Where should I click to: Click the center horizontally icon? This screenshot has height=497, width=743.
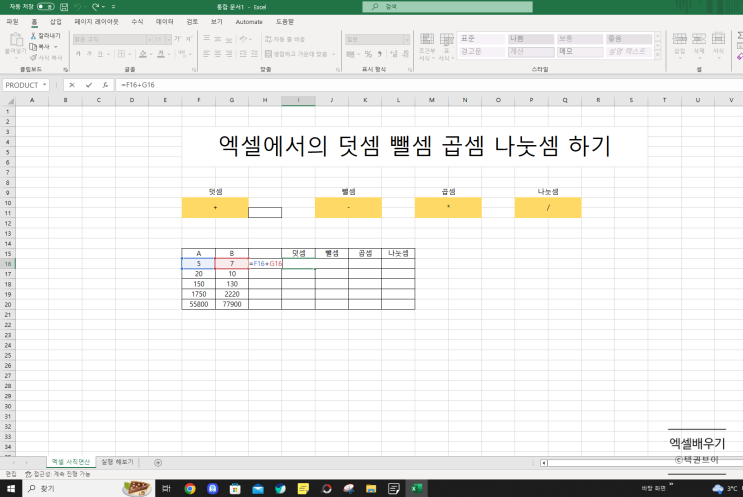click(217, 54)
